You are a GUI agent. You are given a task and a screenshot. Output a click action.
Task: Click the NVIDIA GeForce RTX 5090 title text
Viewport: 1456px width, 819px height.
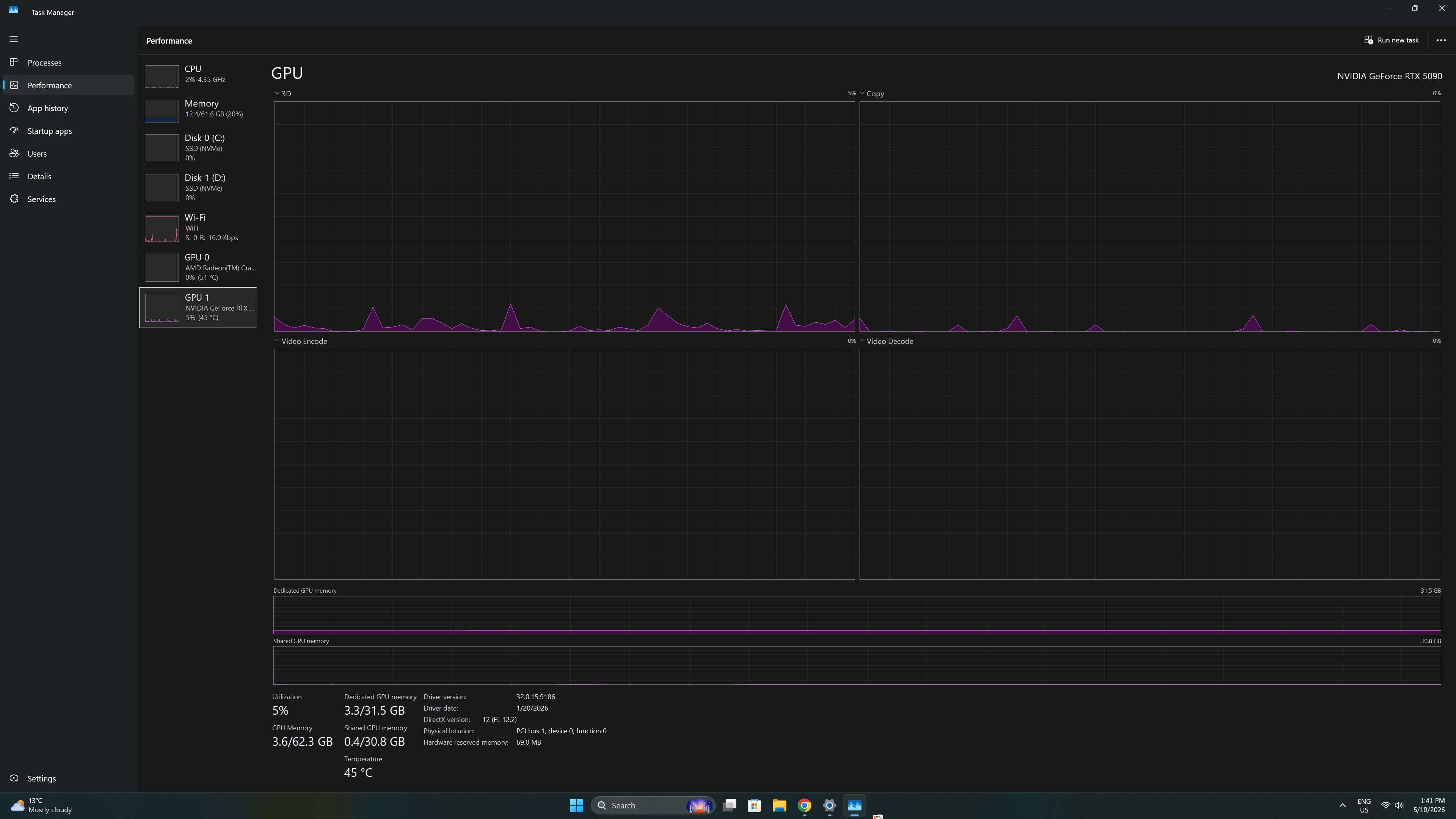(1389, 76)
